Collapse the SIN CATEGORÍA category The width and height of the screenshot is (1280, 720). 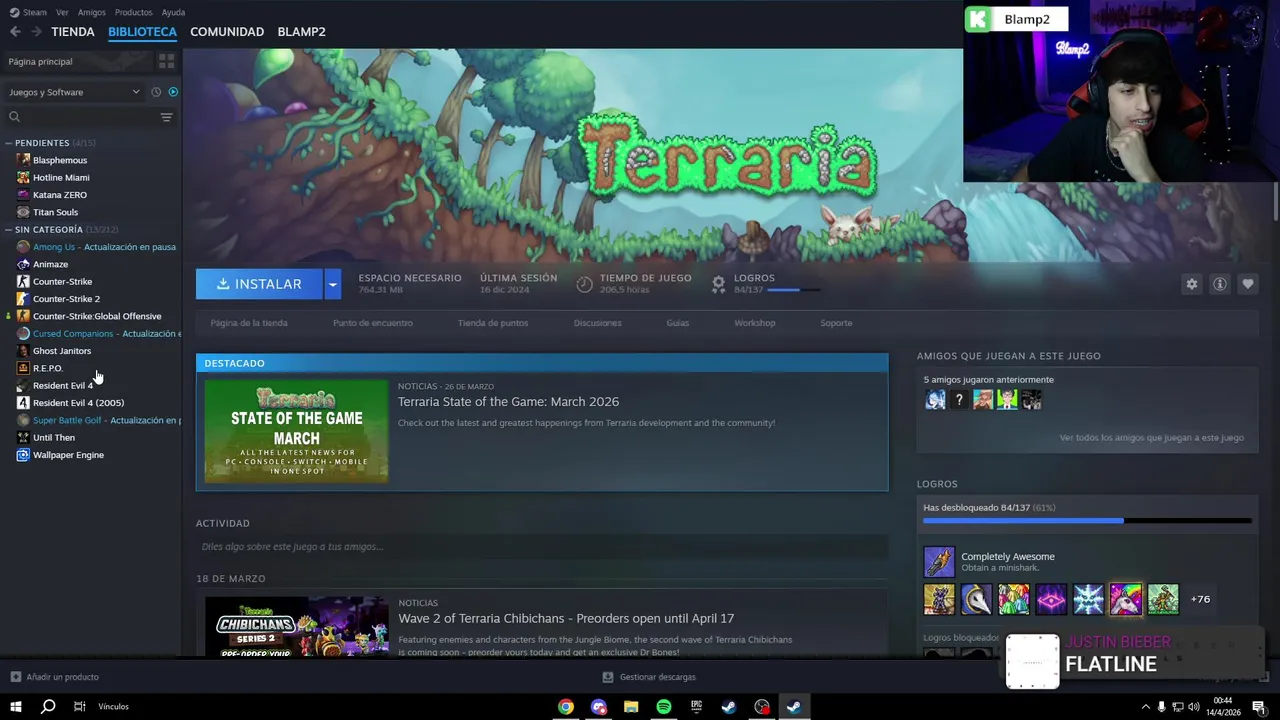coord(9,230)
